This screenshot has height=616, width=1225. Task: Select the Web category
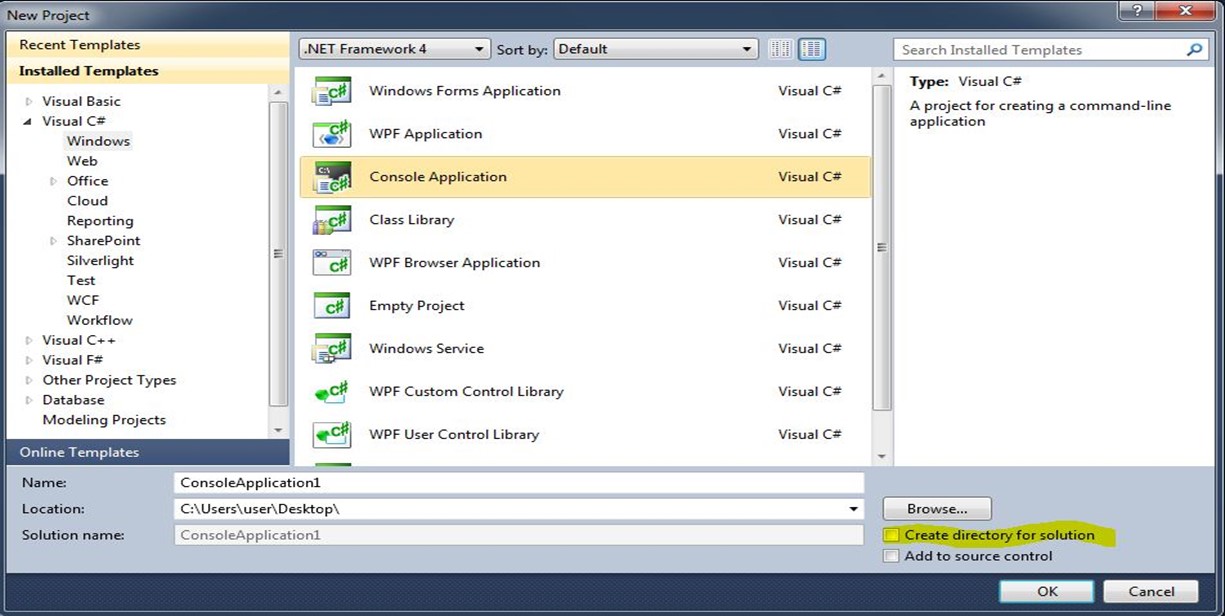point(82,161)
